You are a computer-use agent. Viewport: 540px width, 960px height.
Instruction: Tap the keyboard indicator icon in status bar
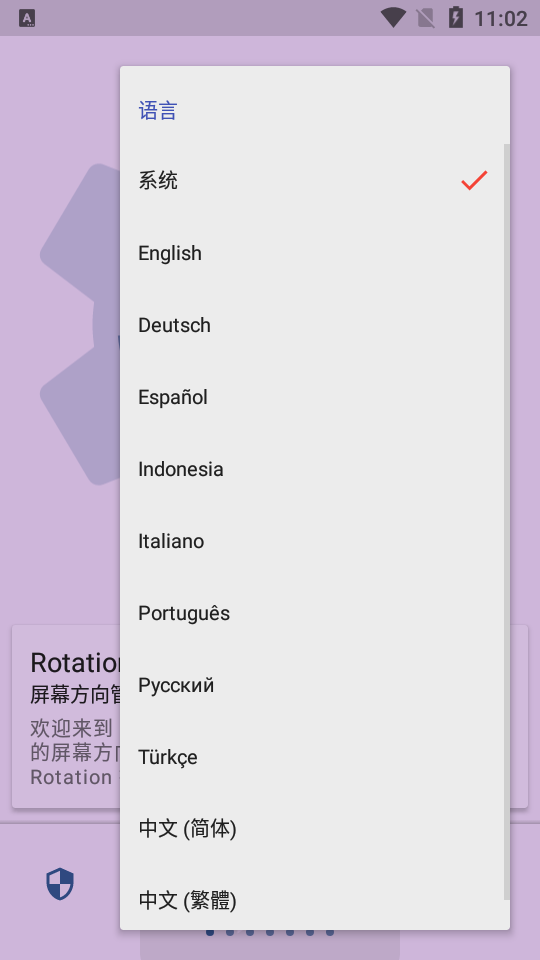tap(27, 18)
